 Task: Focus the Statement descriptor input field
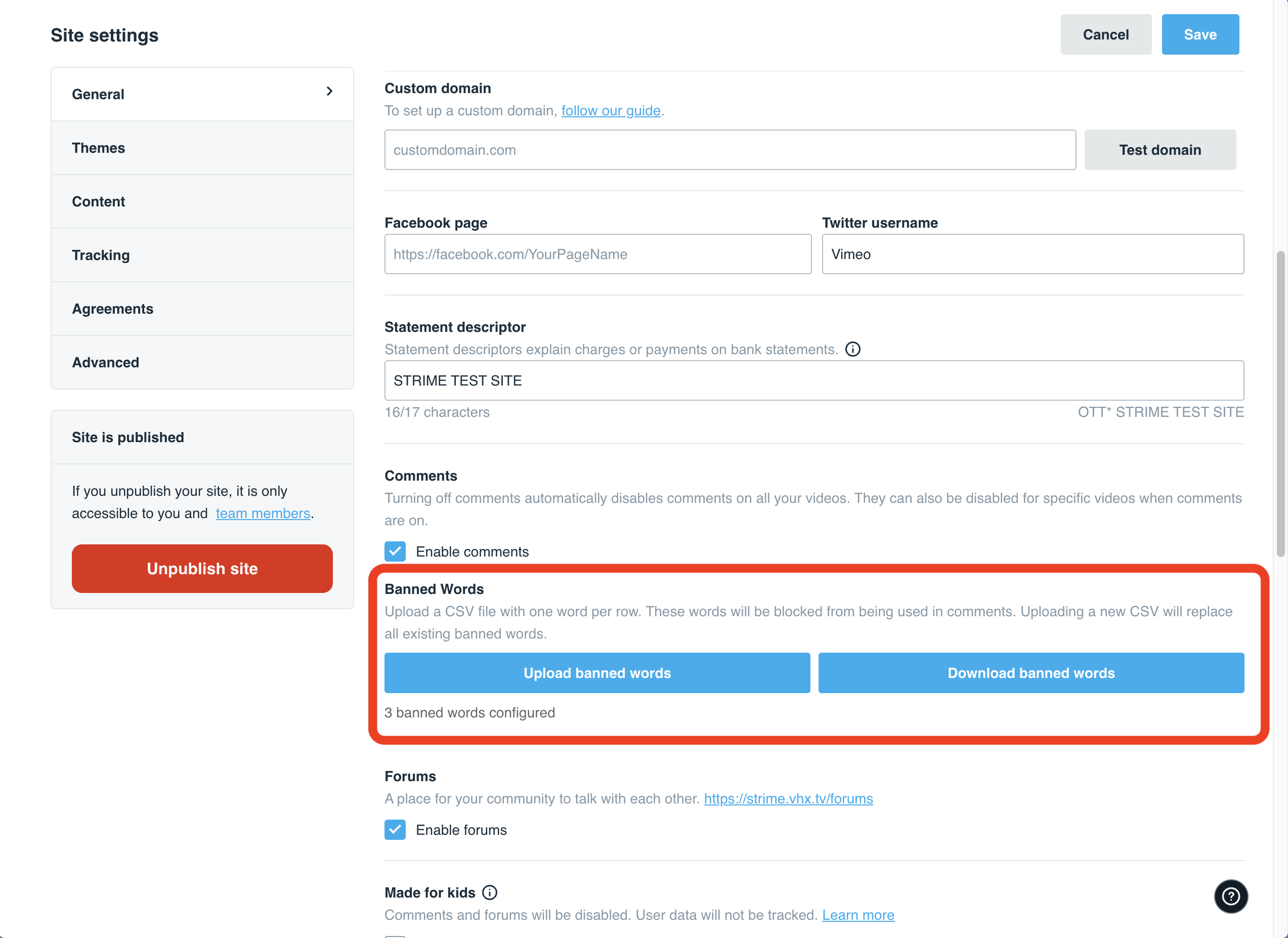pos(814,380)
